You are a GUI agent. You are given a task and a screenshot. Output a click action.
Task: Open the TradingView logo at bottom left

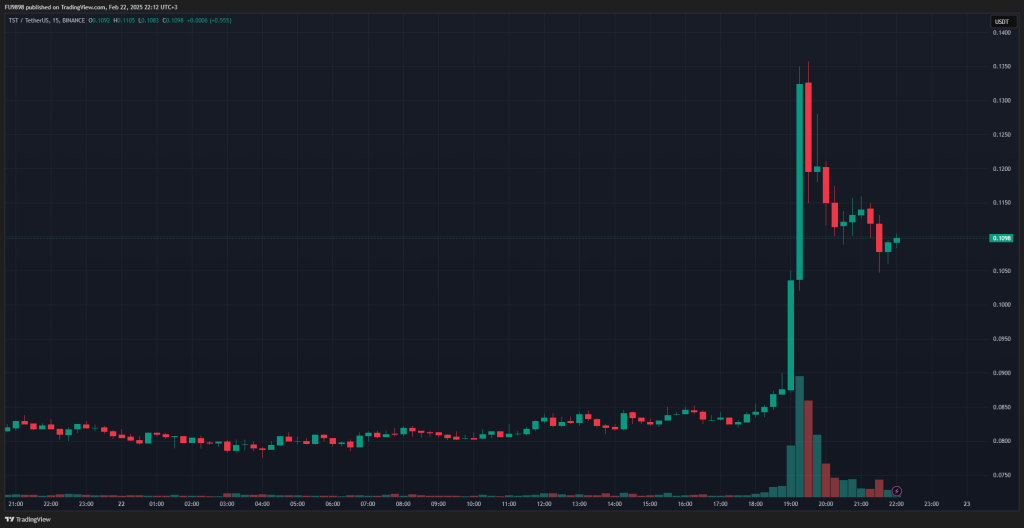click(21, 520)
